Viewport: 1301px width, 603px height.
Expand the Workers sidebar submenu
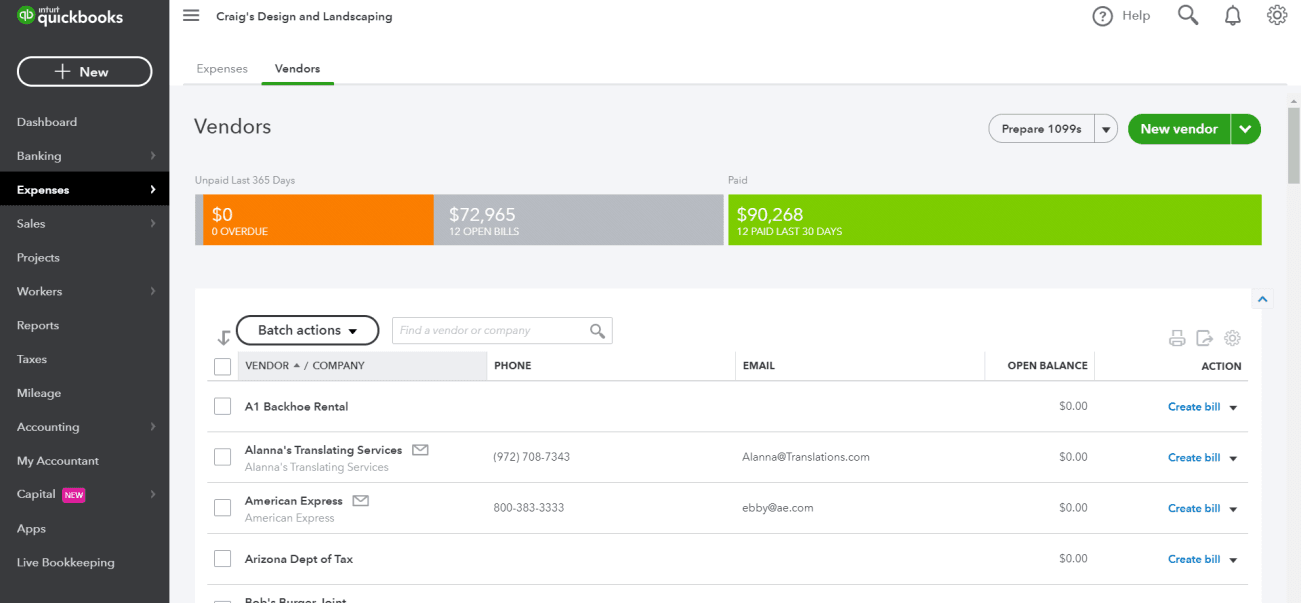coord(153,292)
